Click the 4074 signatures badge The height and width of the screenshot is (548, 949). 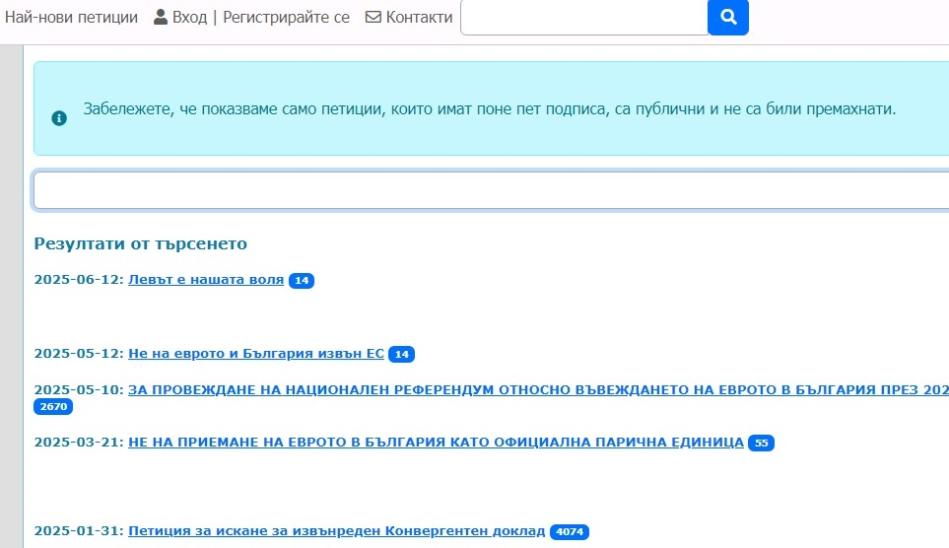pyautogui.click(x=569, y=532)
